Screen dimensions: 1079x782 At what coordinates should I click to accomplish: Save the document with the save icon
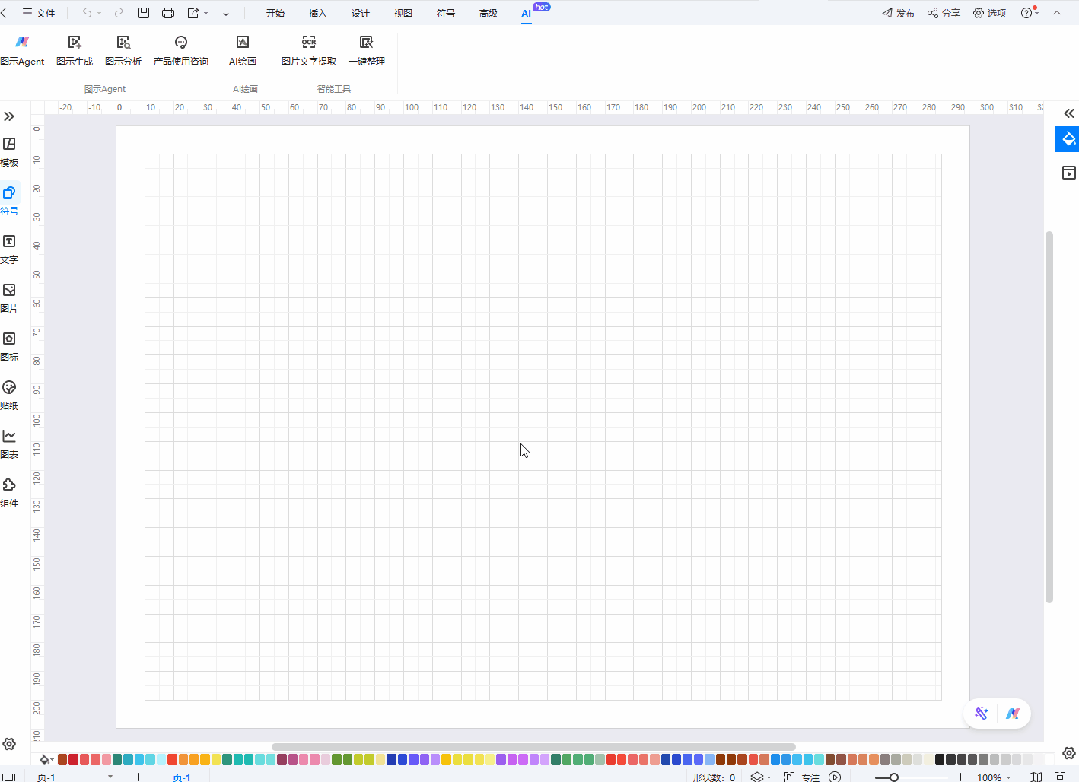(x=143, y=12)
